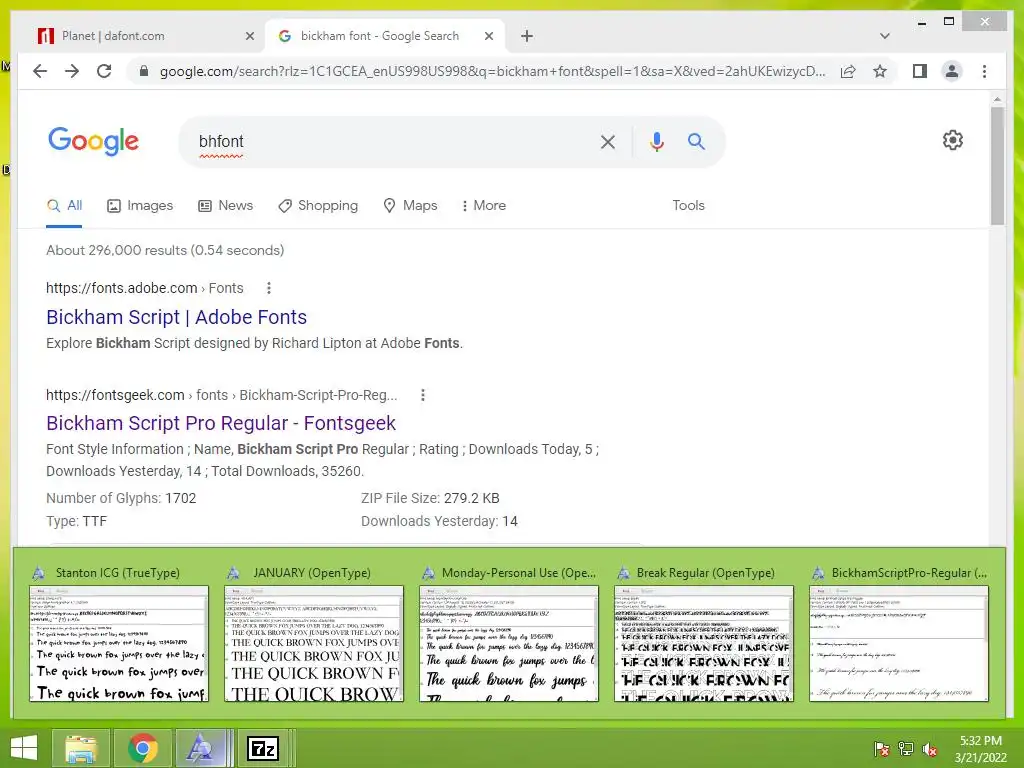Screen dimensions: 1024x768
Task: Open Chrome side panel
Action: (x=920, y=71)
